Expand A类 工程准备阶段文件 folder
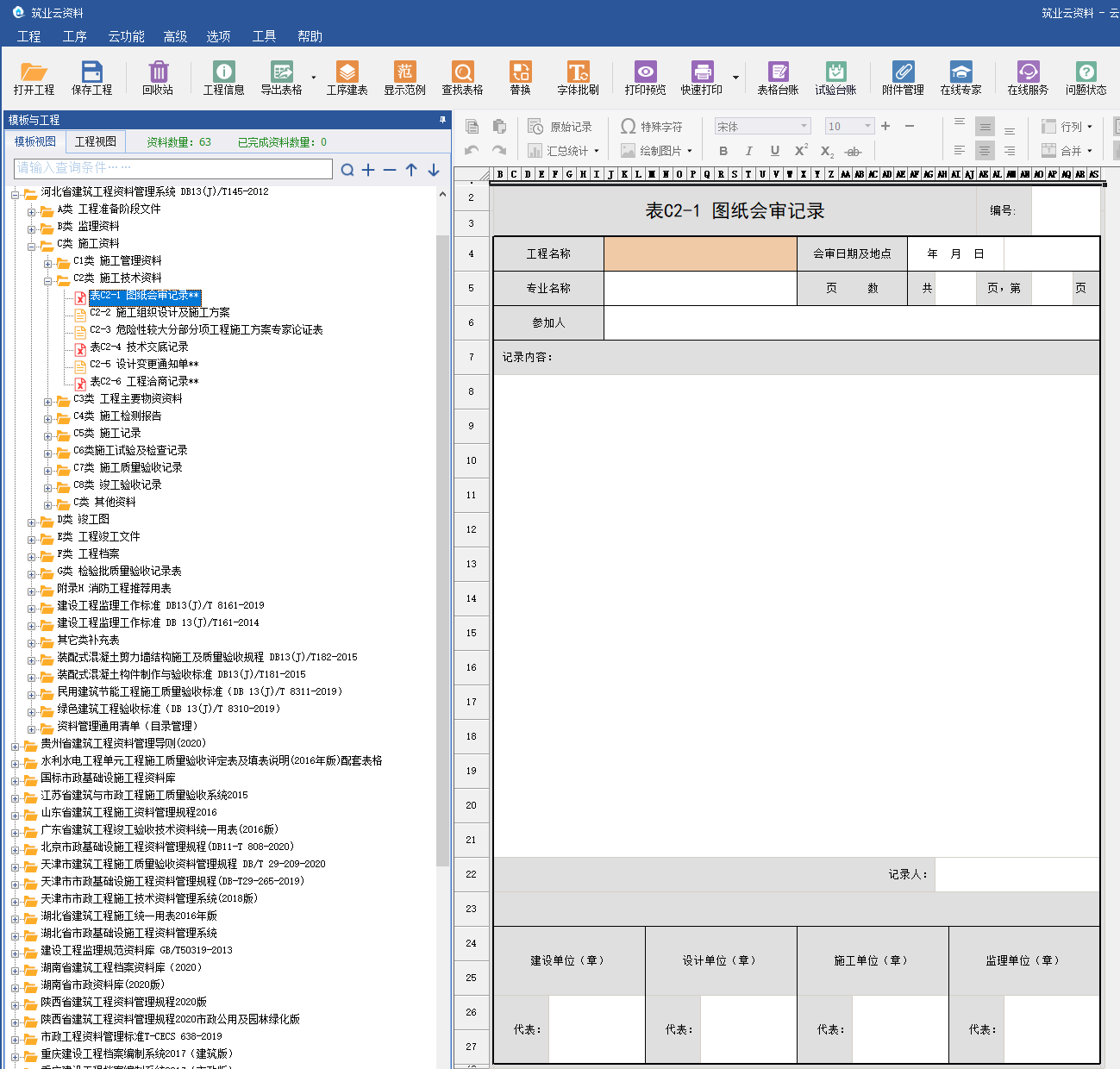 point(31,211)
